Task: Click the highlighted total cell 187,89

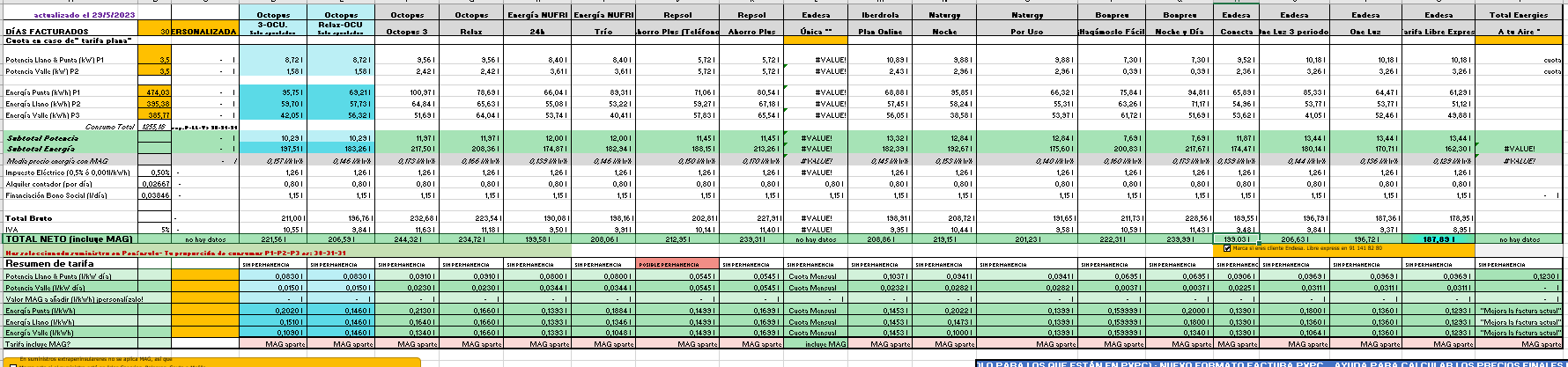Action: click(1439, 239)
